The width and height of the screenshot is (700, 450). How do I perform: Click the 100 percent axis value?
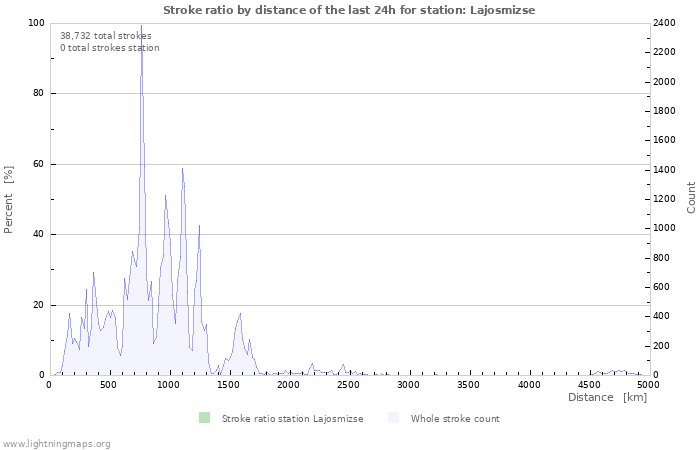[x=36, y=23]
